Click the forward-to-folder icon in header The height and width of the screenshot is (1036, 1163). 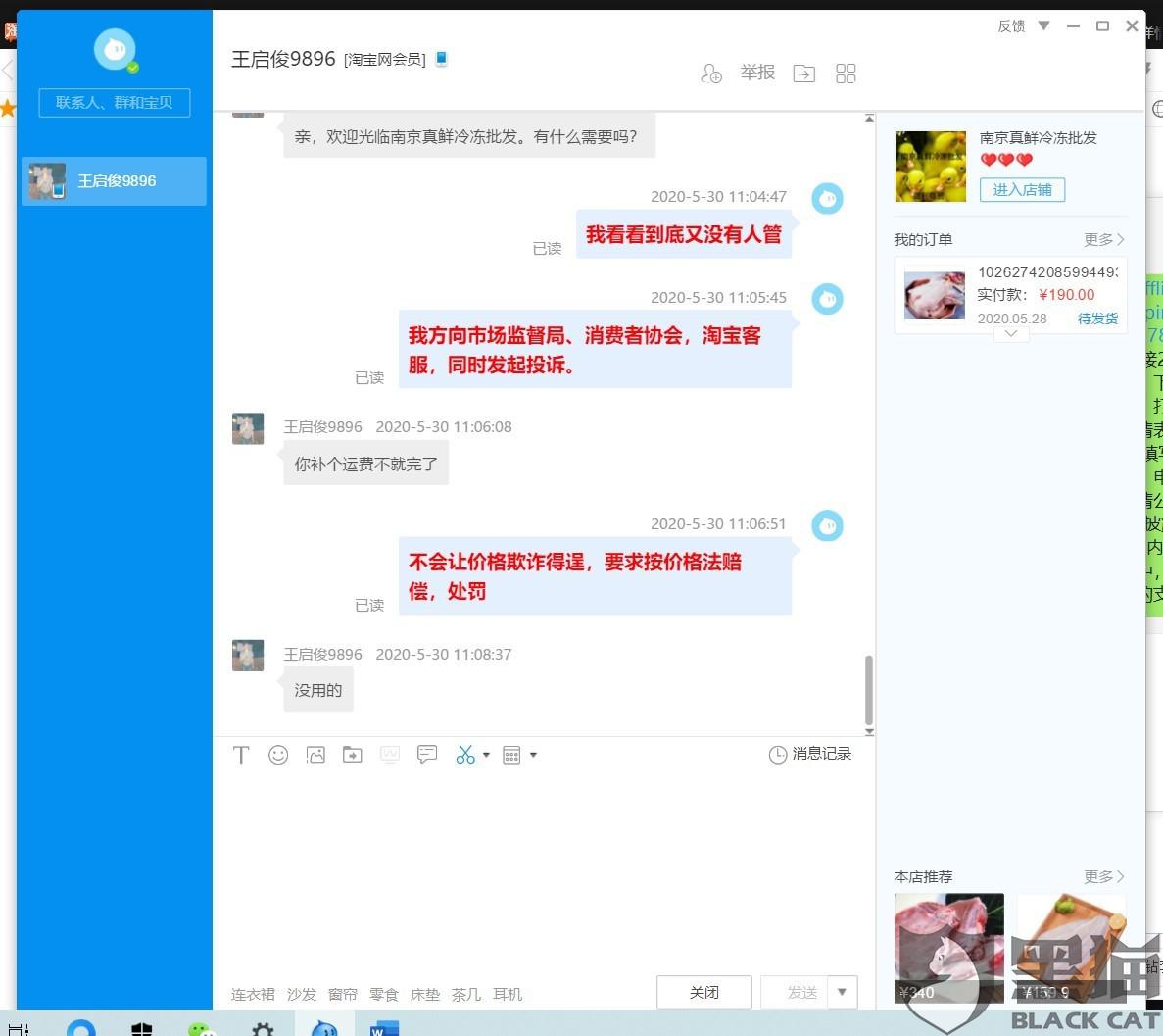[x=804, y=74]
